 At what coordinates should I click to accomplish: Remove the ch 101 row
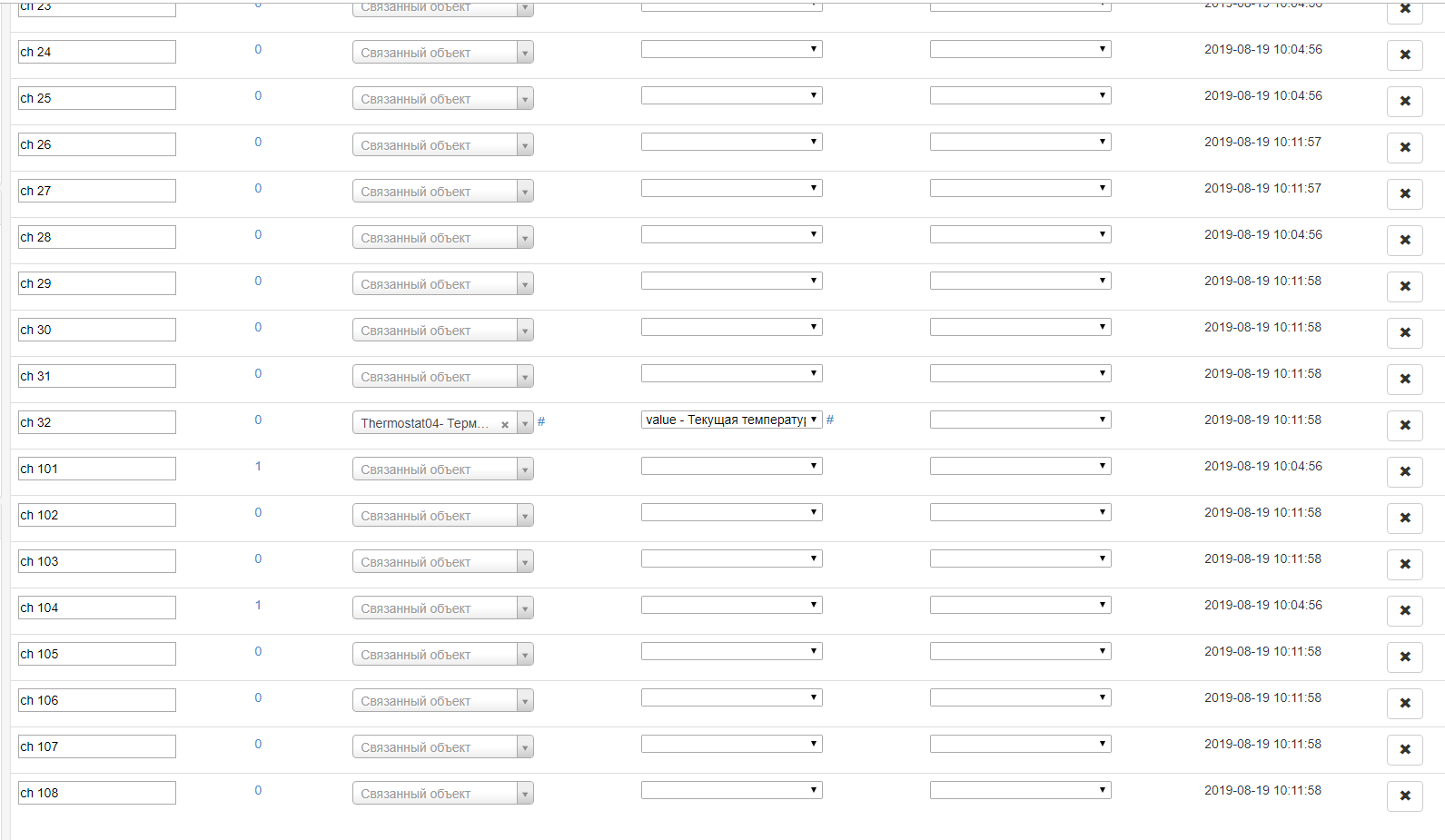(x=1404, y=471)
